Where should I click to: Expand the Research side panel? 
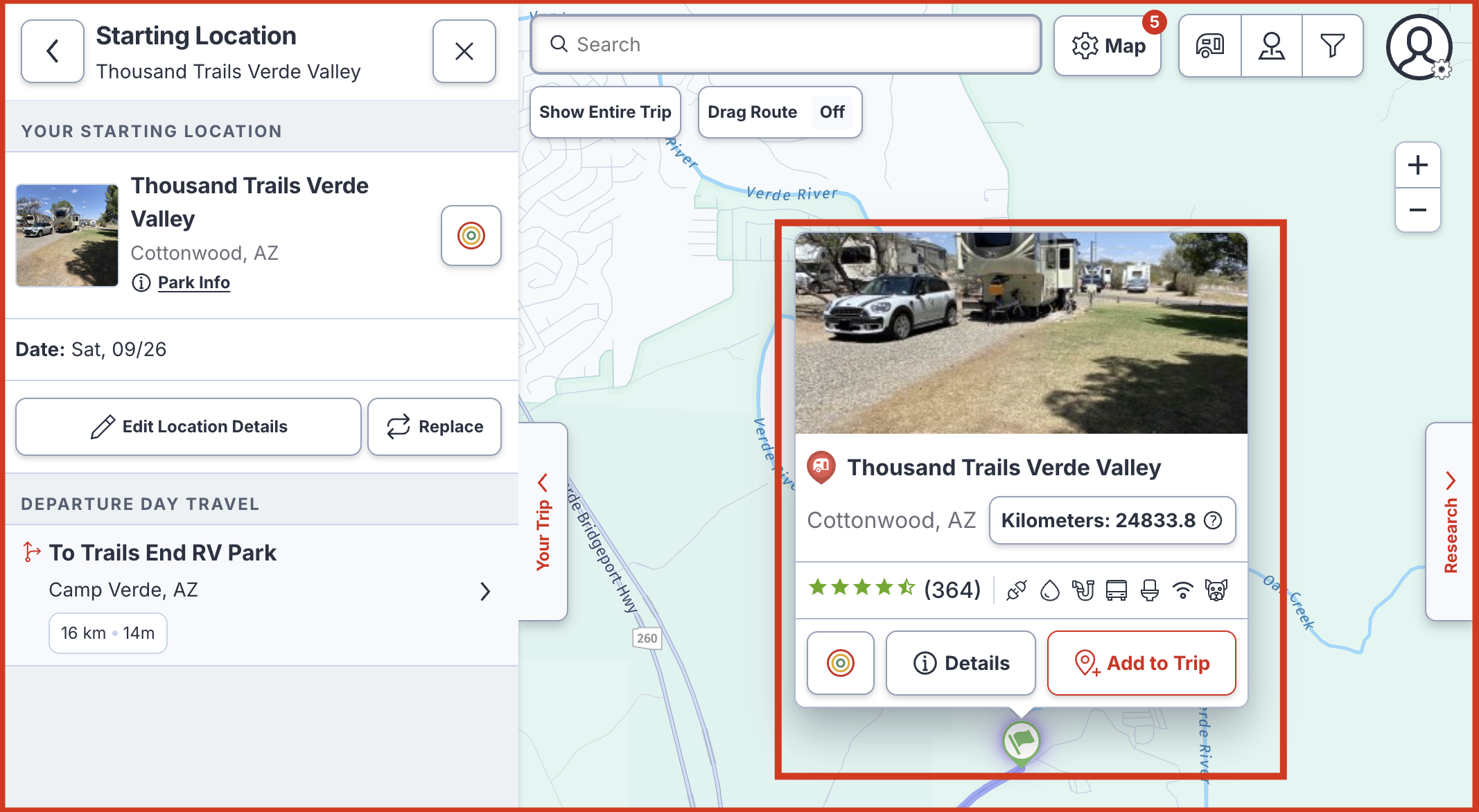1450,522
